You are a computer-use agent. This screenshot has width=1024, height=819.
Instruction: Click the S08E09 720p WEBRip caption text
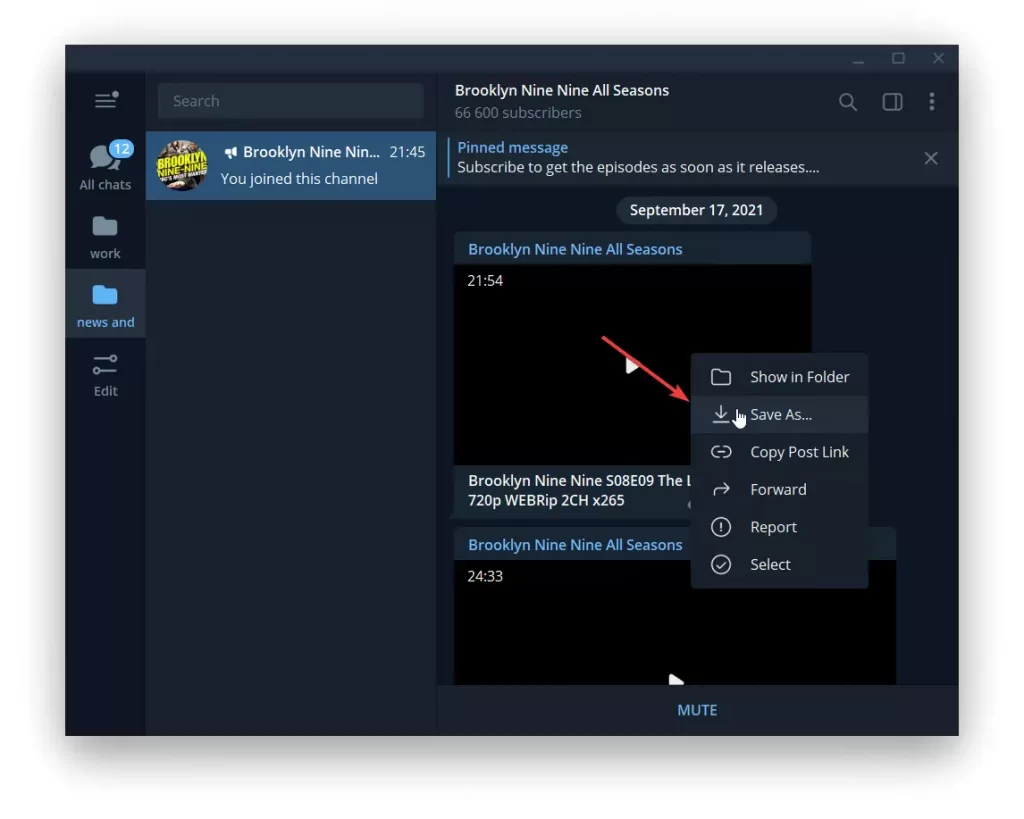pos(579,490)
